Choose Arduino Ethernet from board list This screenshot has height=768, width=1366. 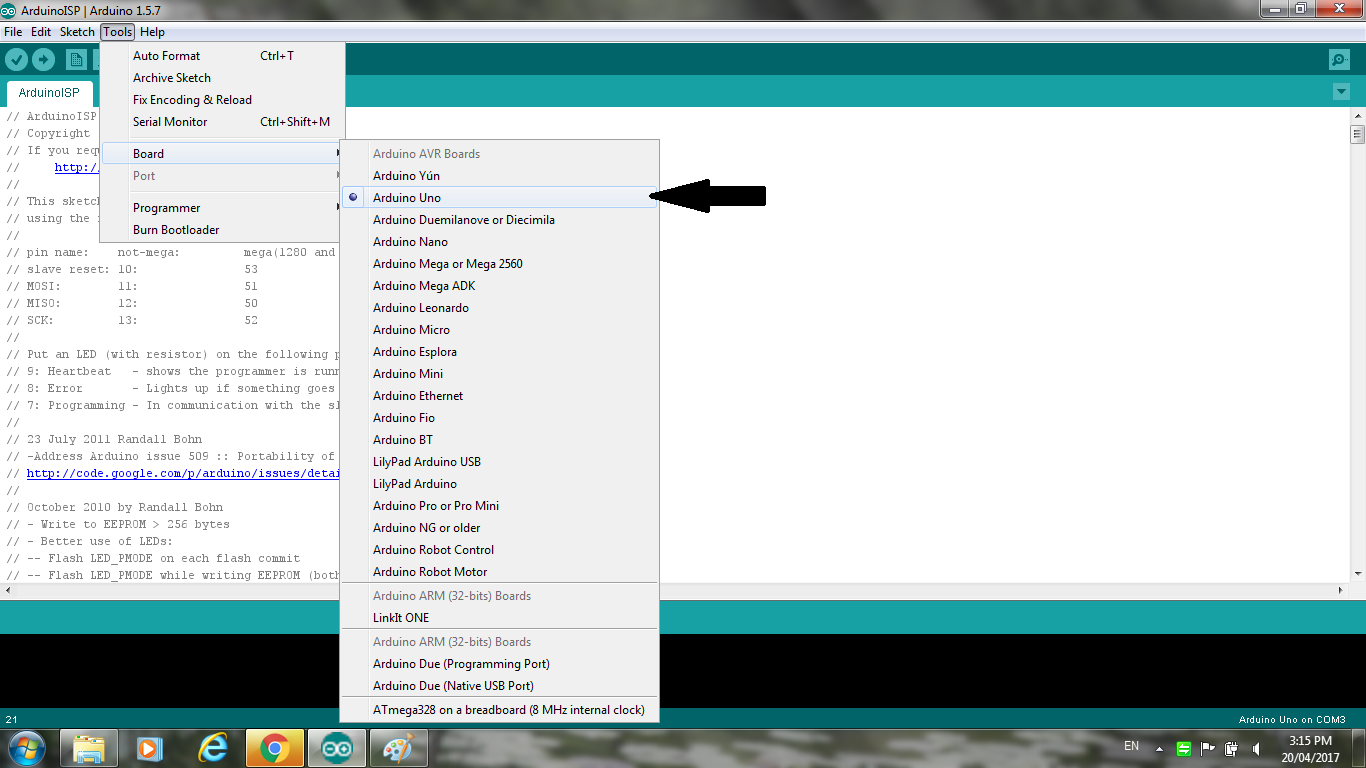(499, 396)
